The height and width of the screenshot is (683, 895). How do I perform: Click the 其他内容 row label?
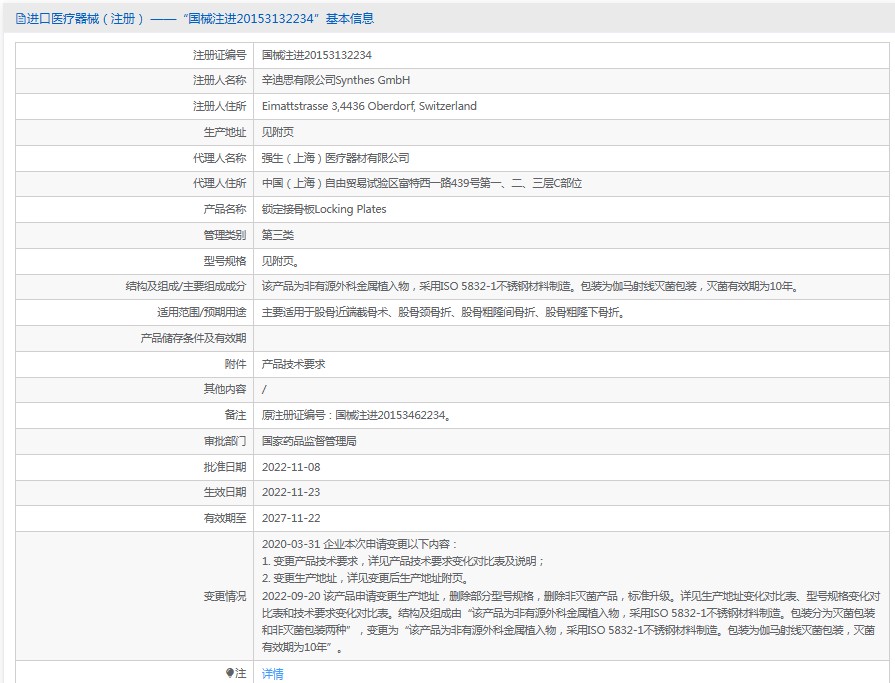click(225, 389)
